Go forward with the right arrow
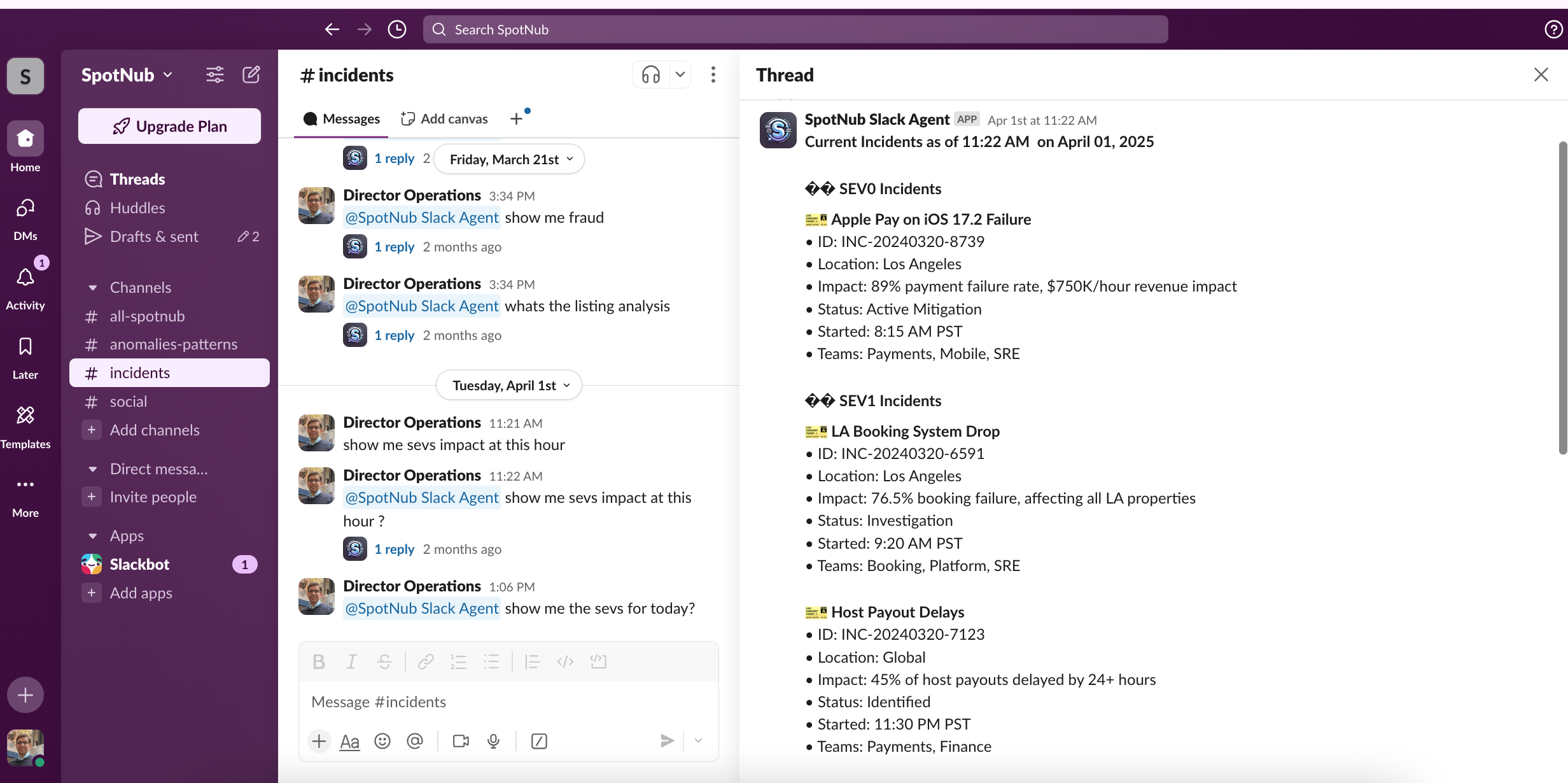The height and width of the screenshot is (783, 1568). 365,29
